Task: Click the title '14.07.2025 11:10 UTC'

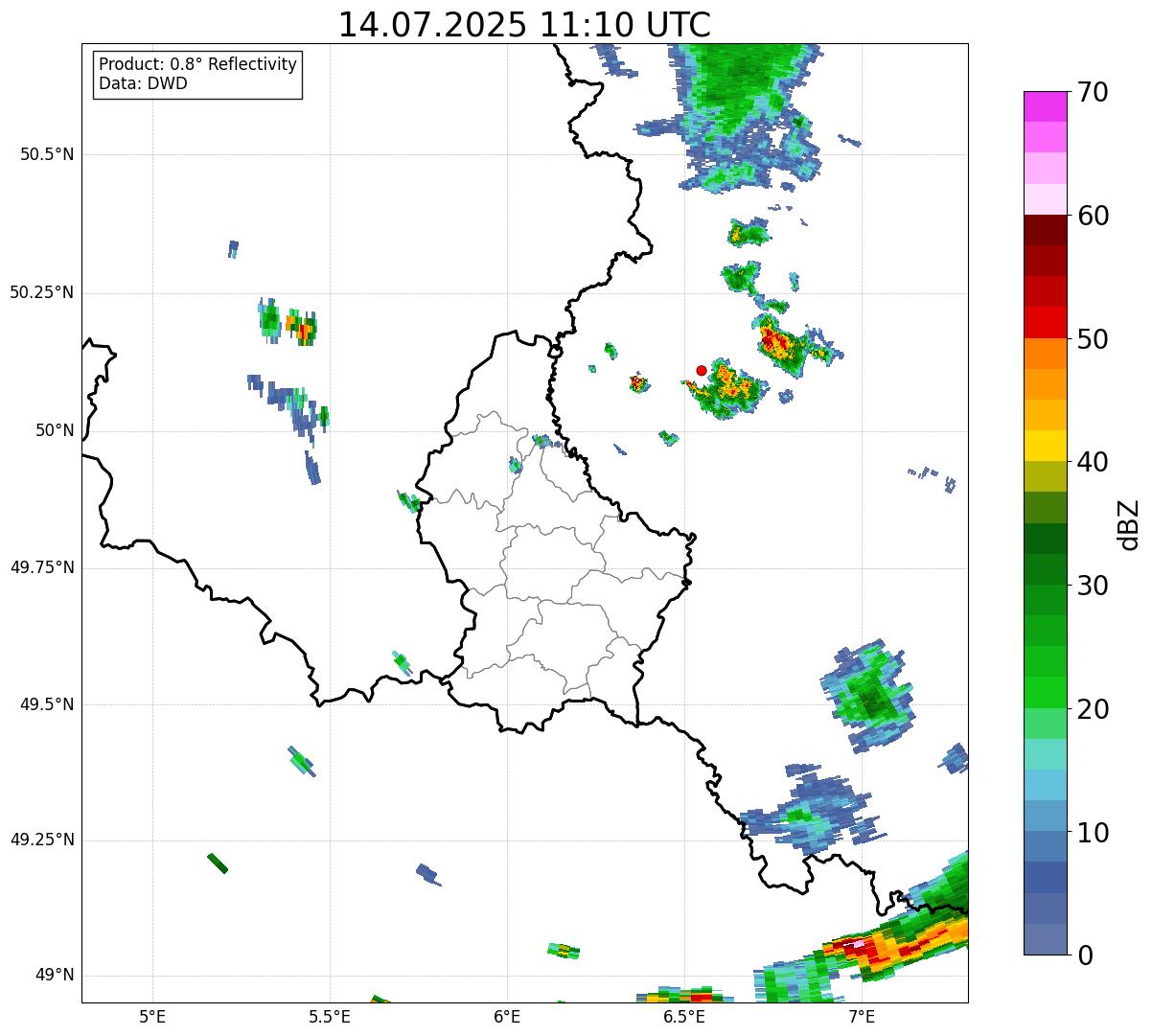Action: coord(524,25)
